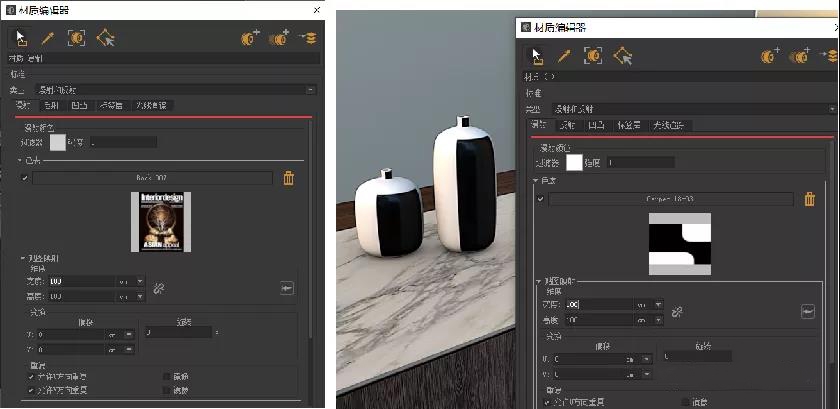Switch to the 凹凸 tab in the black-white texture editor
The width and height of the screenshot is (840, 409).
[x=596, y=125]
